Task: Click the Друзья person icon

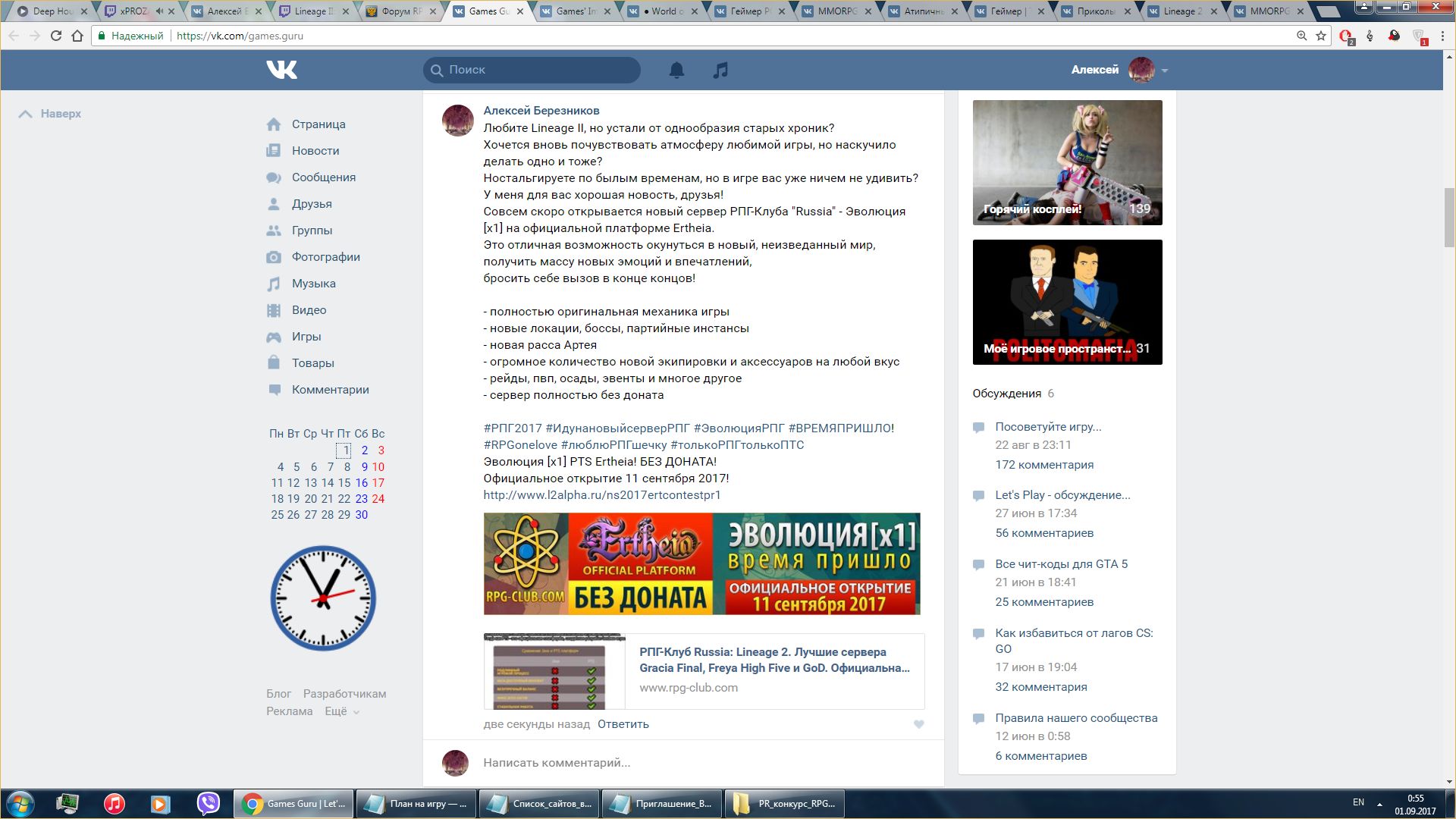Action: point(274,204)
